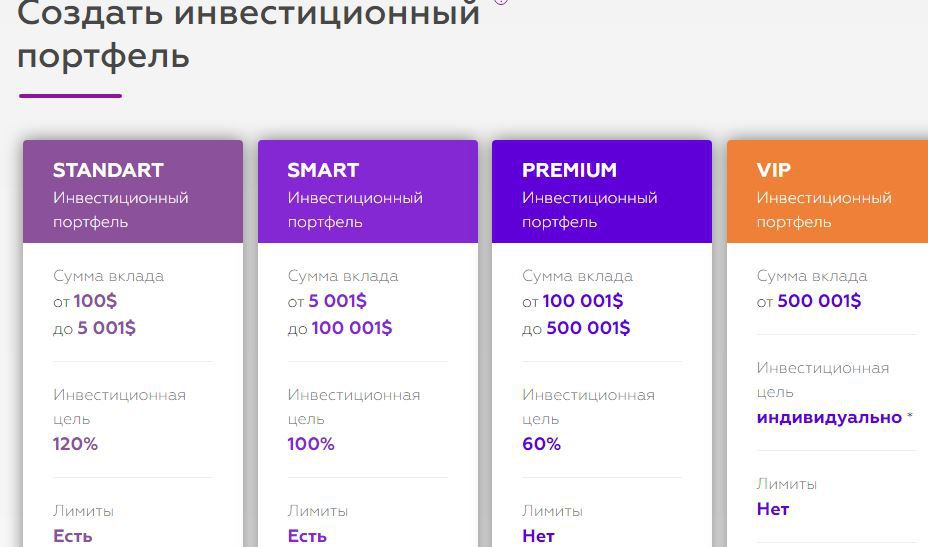Click the "индивидуально" goal link in VIP

click(x=829, y=417)
